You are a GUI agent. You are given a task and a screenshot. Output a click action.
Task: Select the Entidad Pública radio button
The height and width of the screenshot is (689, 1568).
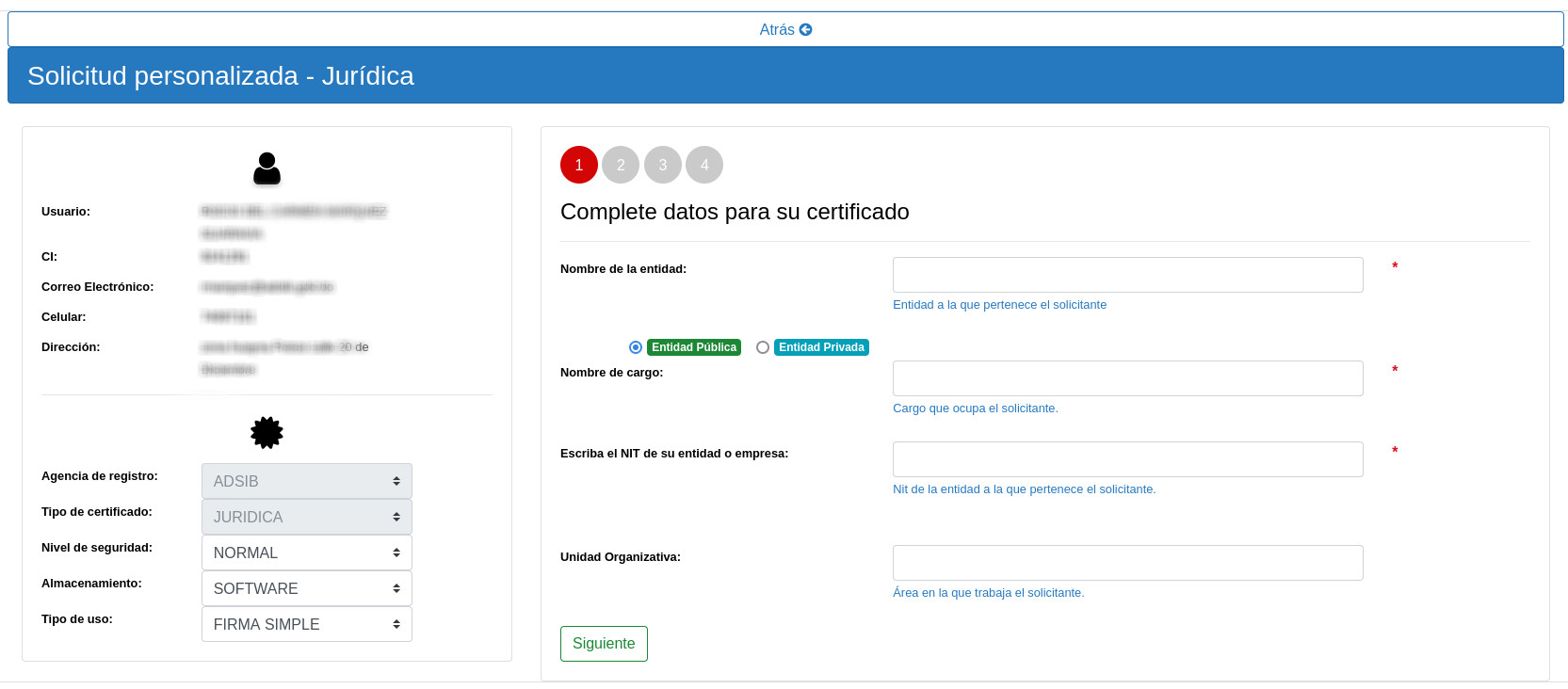[x=636, y=347]
